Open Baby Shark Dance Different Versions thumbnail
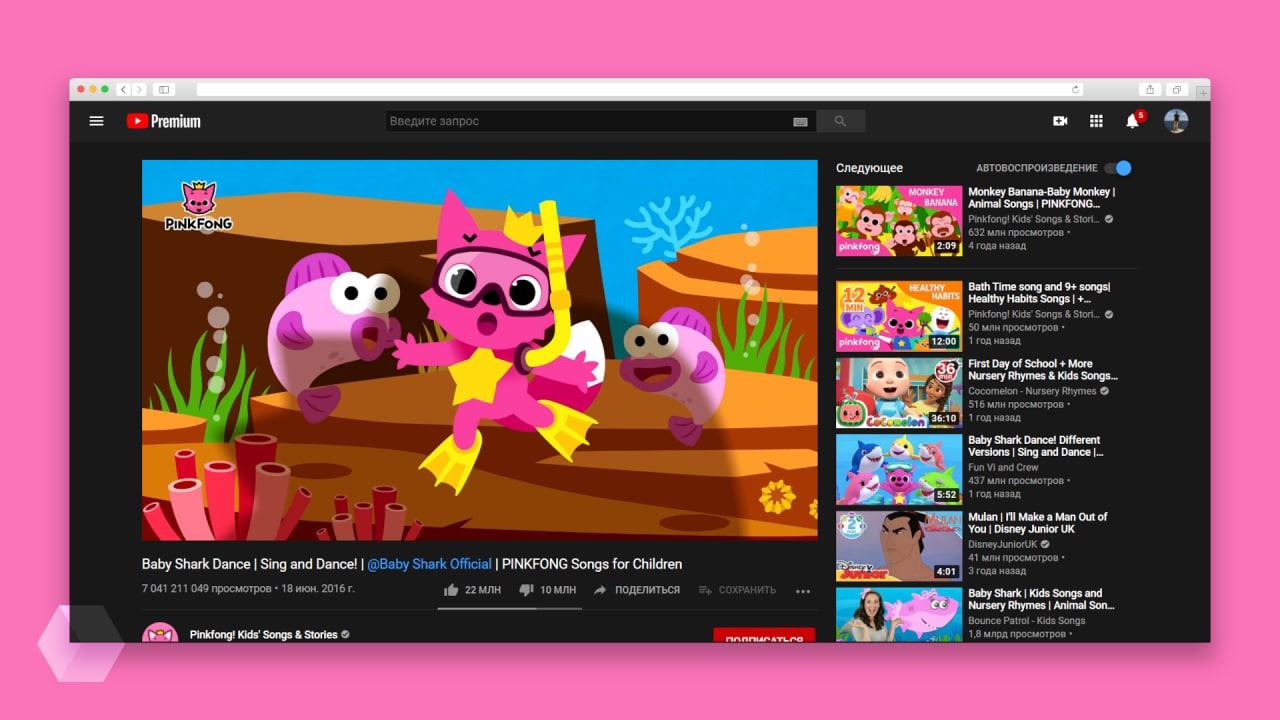 (899, 469)
